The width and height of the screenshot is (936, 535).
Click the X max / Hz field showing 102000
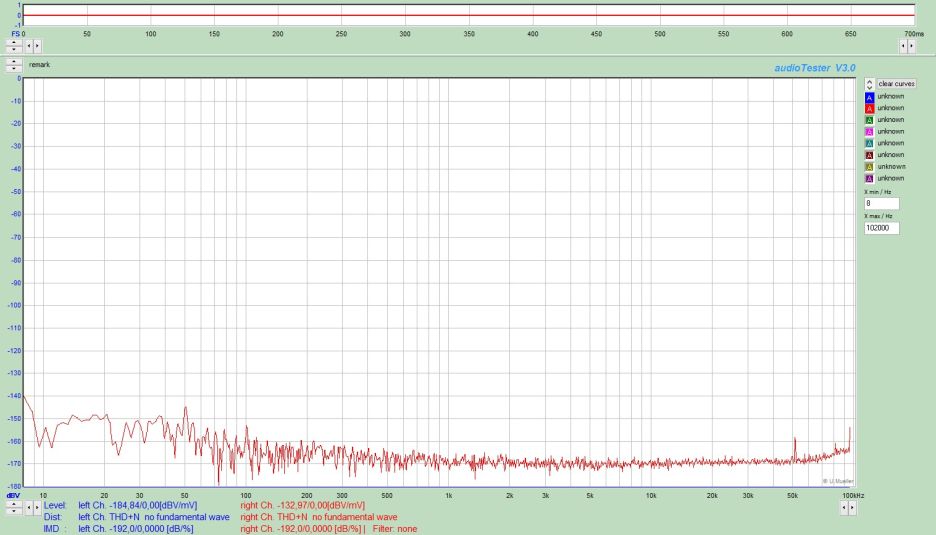[881, 228]
